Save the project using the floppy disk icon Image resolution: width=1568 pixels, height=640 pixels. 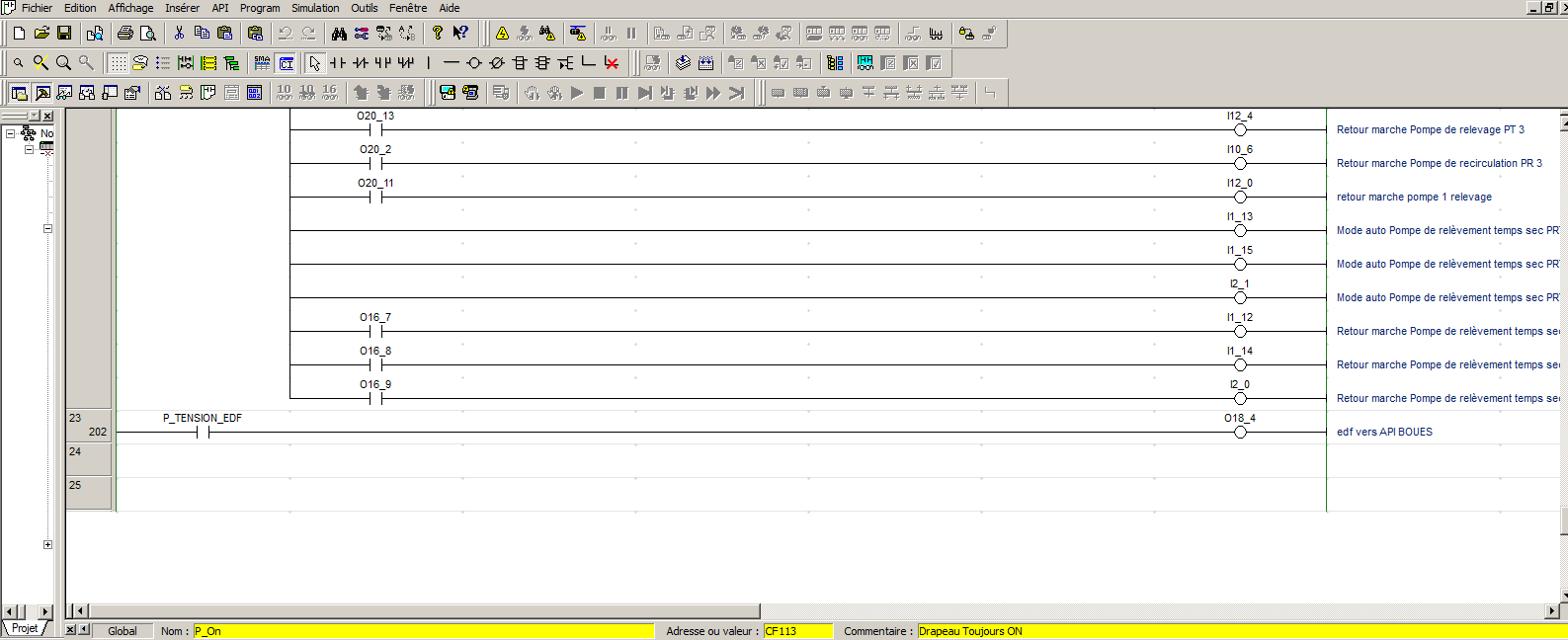[x=64, y=34]
